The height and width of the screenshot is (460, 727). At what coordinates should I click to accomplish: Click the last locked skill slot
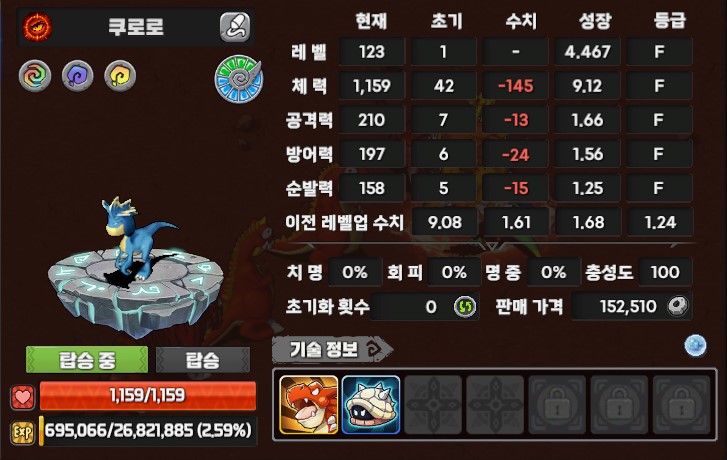click(681, 405)
